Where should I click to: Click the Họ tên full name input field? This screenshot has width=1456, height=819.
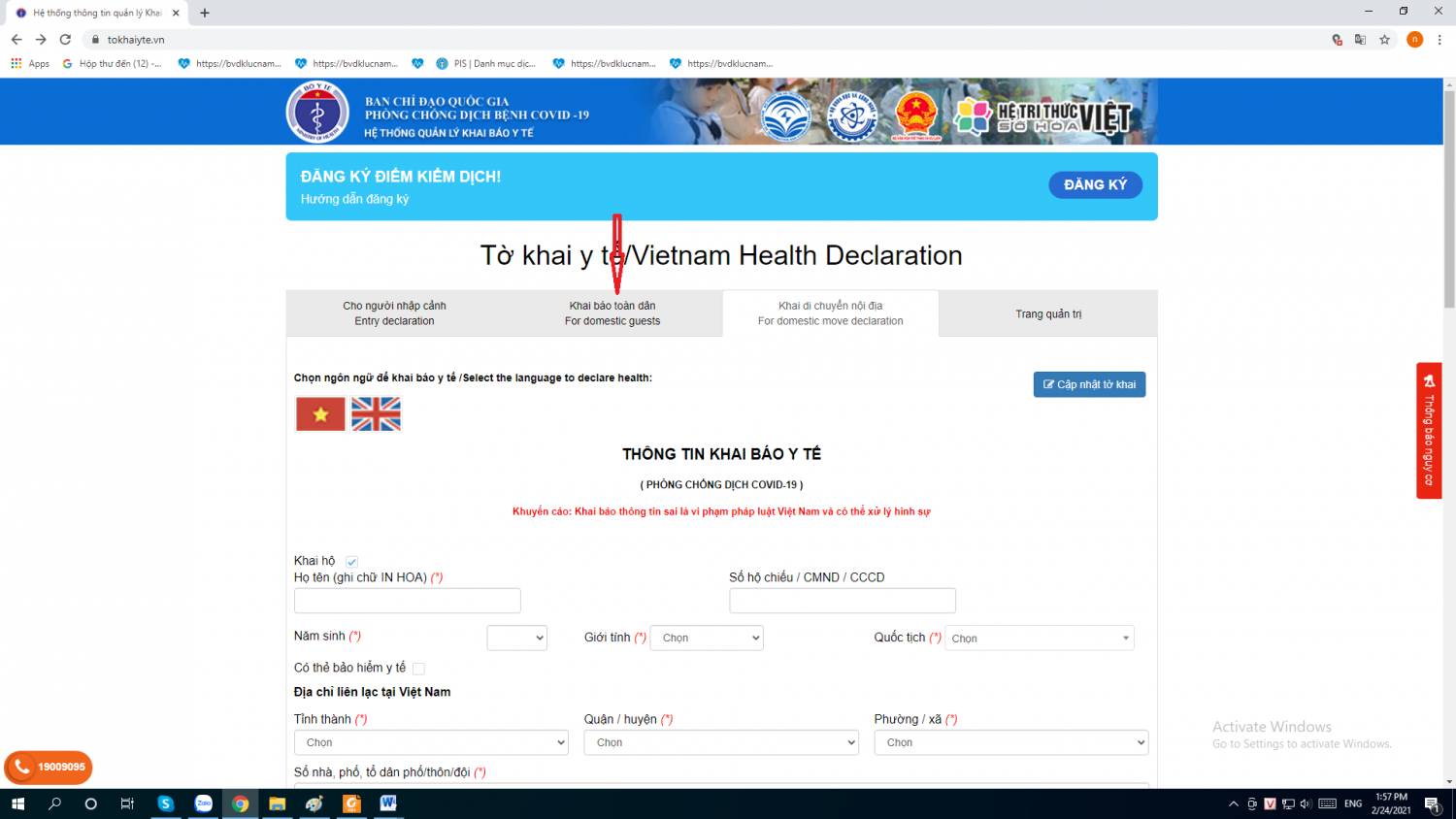pyautogui.click(x=408, y=601)
